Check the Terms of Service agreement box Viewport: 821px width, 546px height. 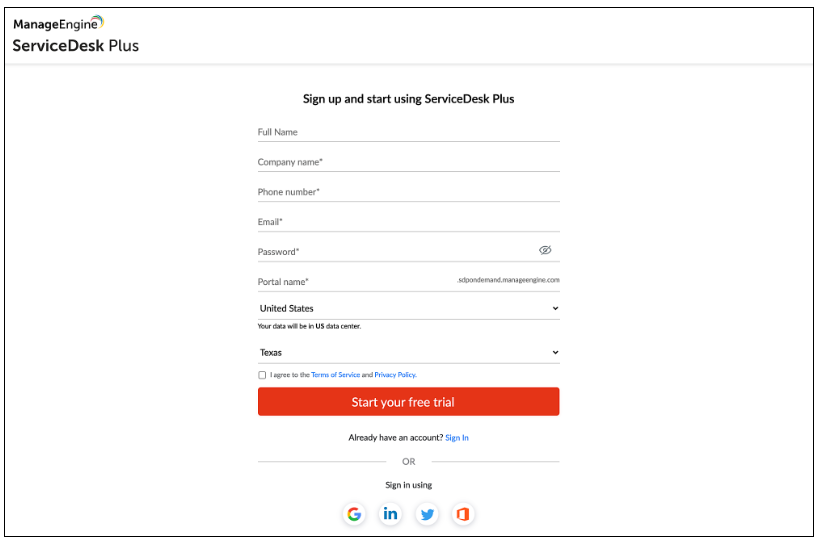pos(262,375)
